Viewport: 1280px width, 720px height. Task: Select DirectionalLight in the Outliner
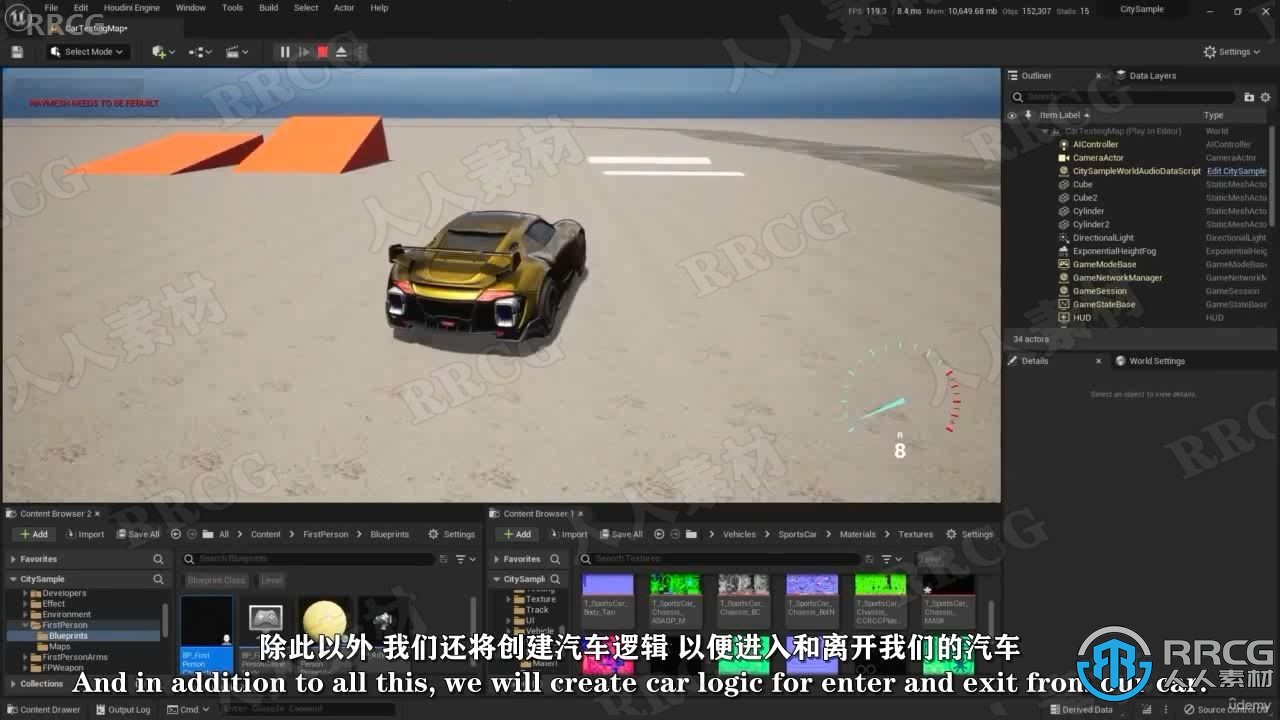coord(1103,238)
